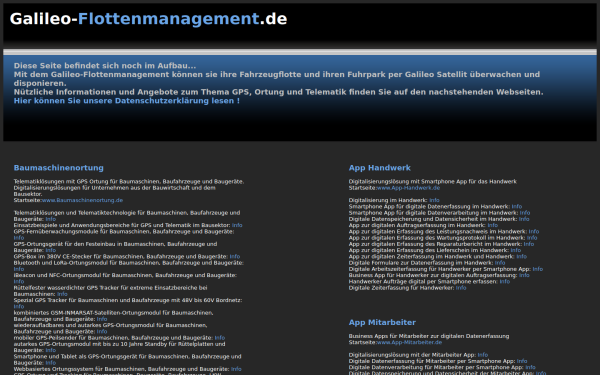Open the Datenschutzerklärung lesen link
This screenshot has width=600, height=375.
127,101
